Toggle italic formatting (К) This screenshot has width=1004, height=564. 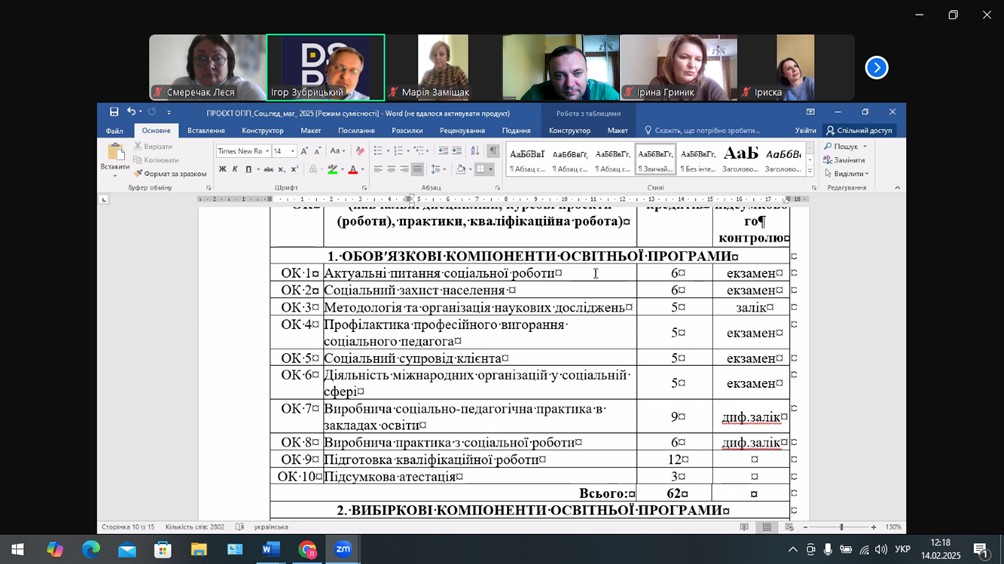pyautogui.click(x=235, y=170)
